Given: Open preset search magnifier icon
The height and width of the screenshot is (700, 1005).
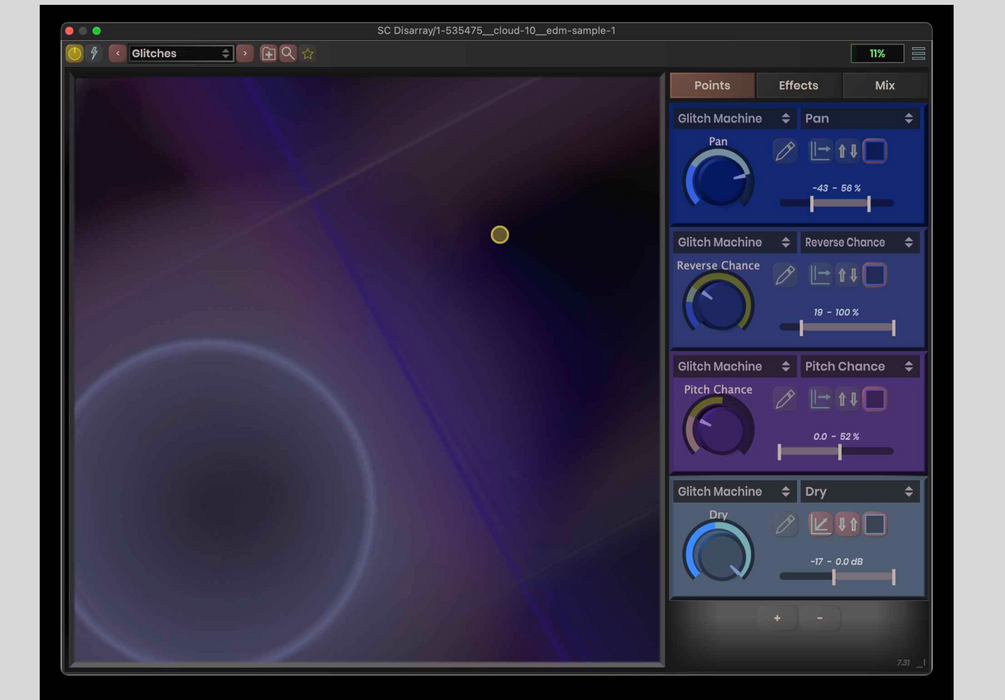Looking at the screenshot, I should 288,53.
